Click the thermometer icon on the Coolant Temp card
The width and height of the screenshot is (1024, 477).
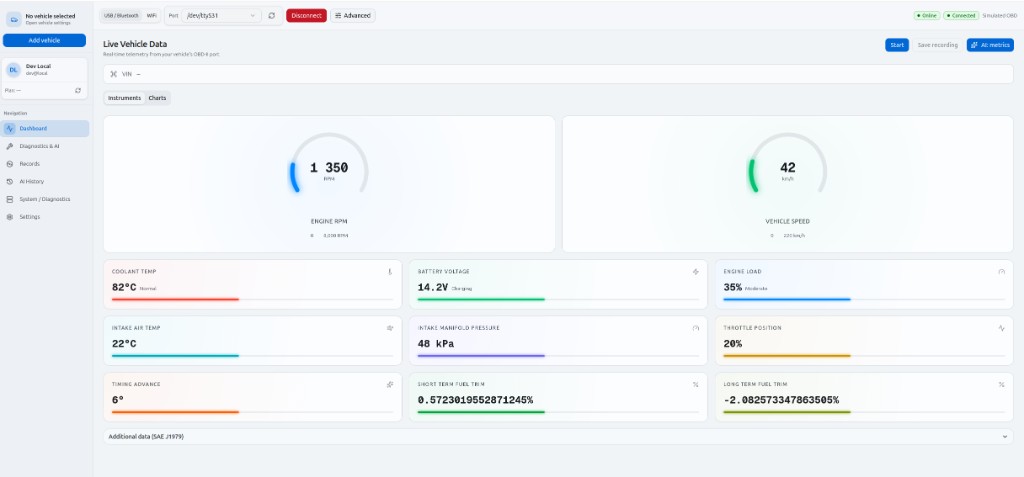[390, 271]
